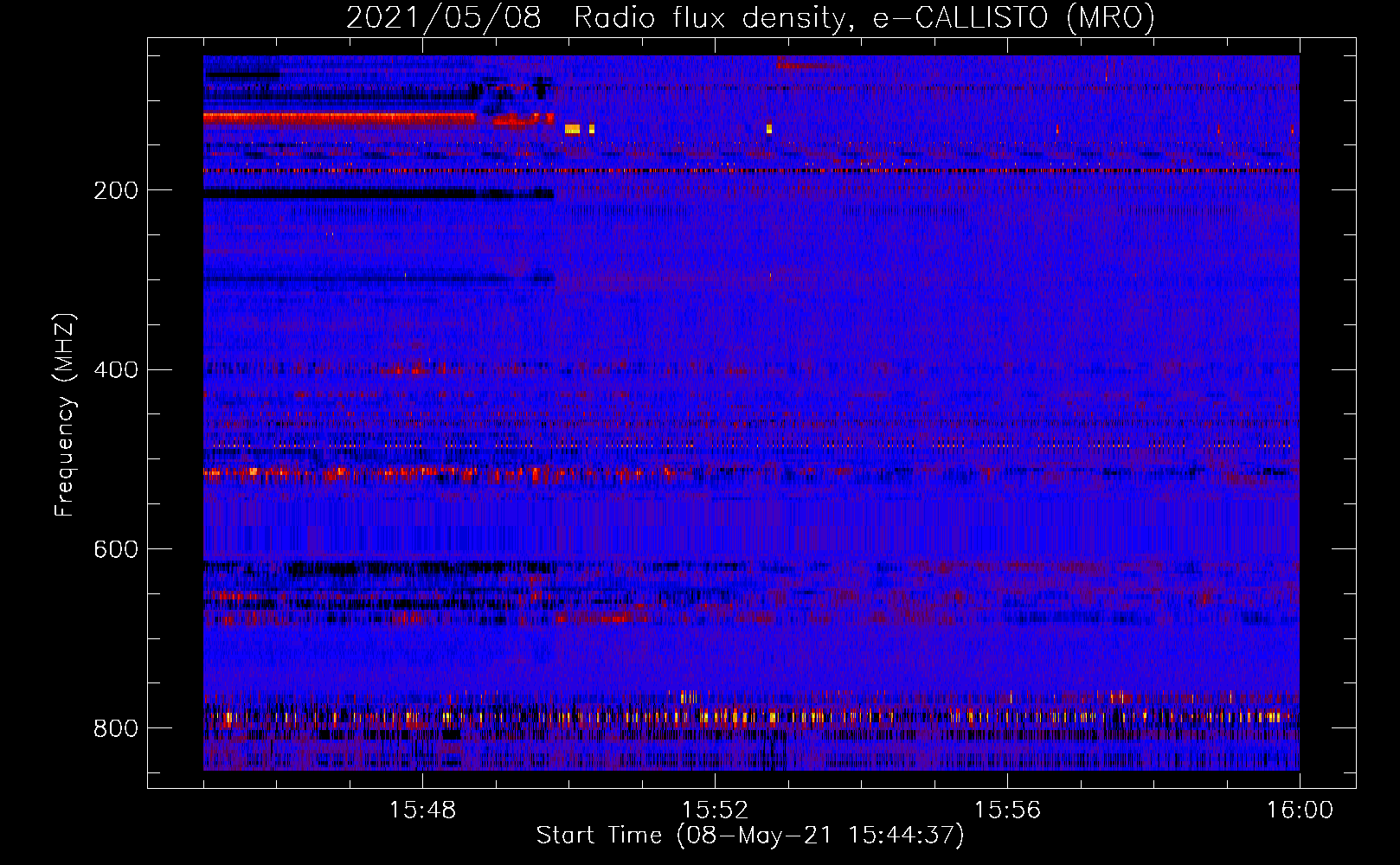Click the 15:48 time tick label

pos(422,811)
